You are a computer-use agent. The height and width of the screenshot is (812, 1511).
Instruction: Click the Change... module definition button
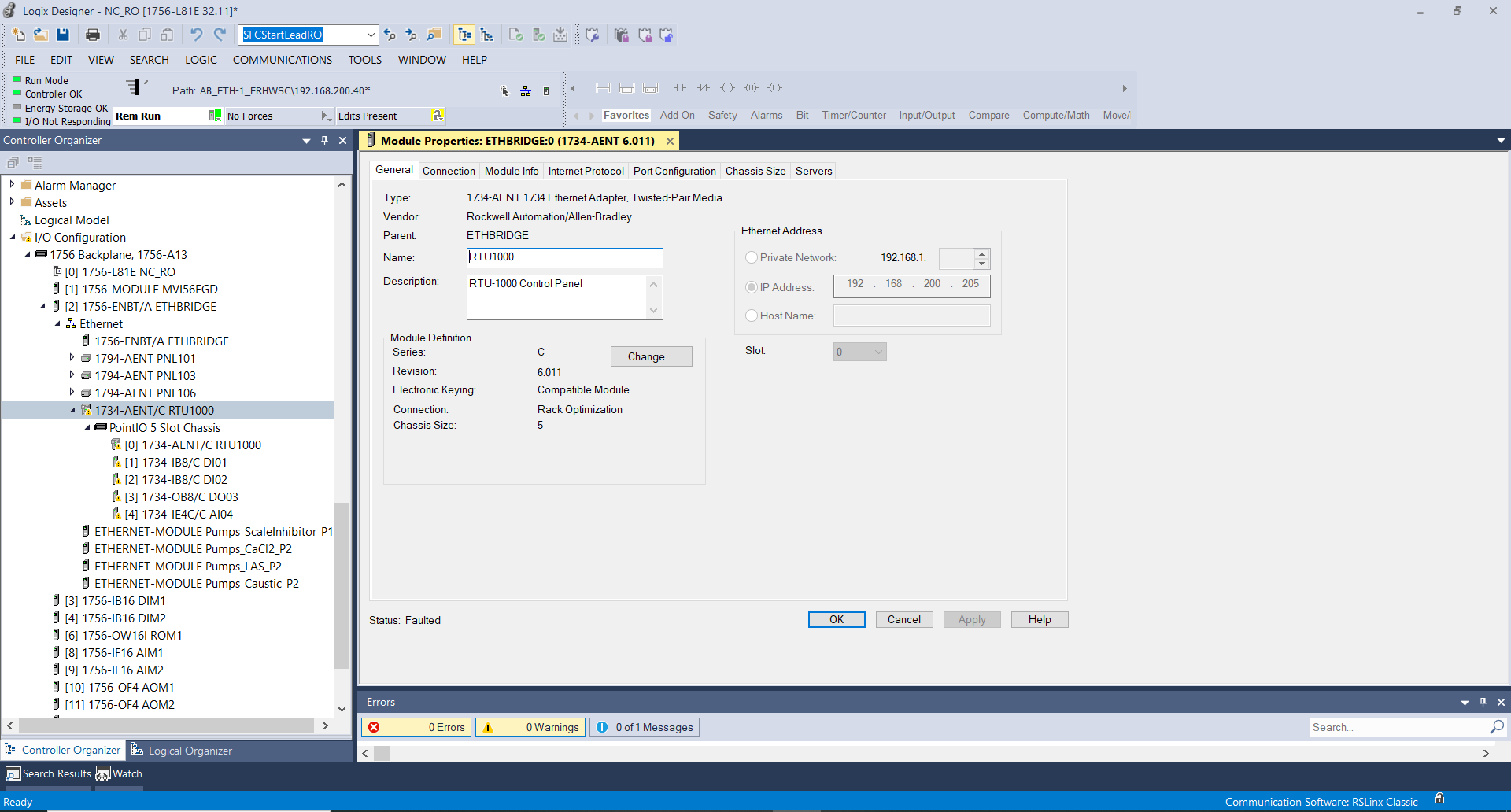pyautogui.click(x=652, y=356)
